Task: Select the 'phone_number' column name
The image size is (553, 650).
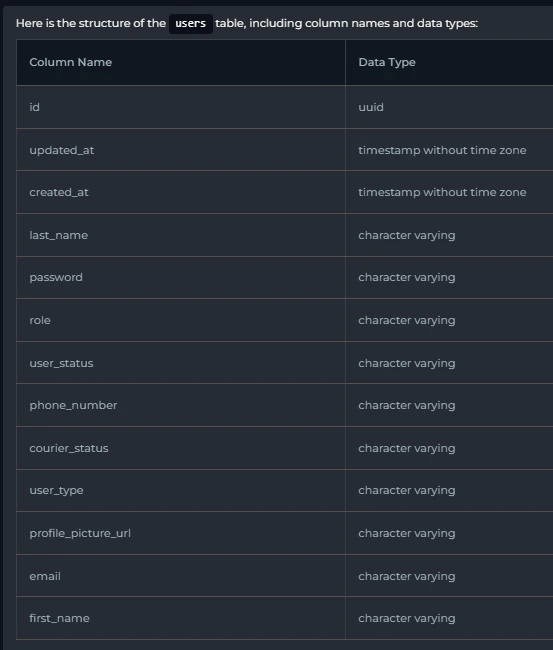Action: (73, 405)
